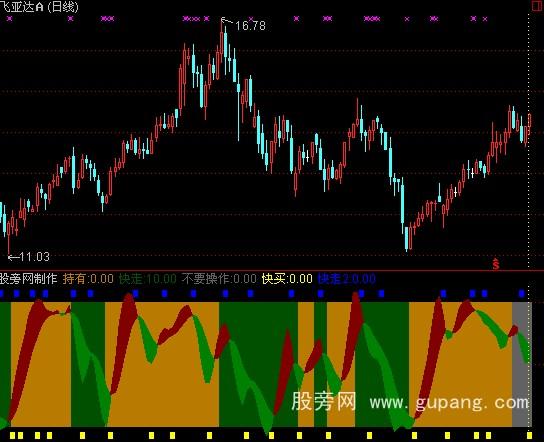The width and height of the screenshot is (544, 442).
Task: Click the 11.03 low price label
Action: tap(34, 257)
